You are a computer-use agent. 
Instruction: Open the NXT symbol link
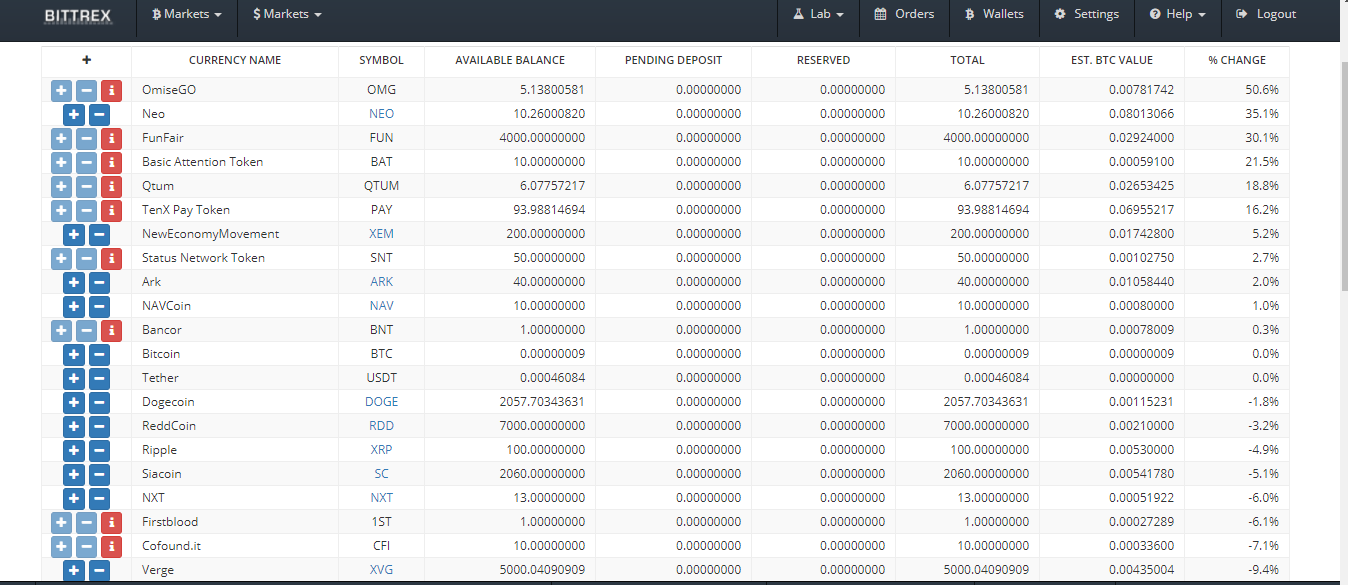tap(381, 498)
